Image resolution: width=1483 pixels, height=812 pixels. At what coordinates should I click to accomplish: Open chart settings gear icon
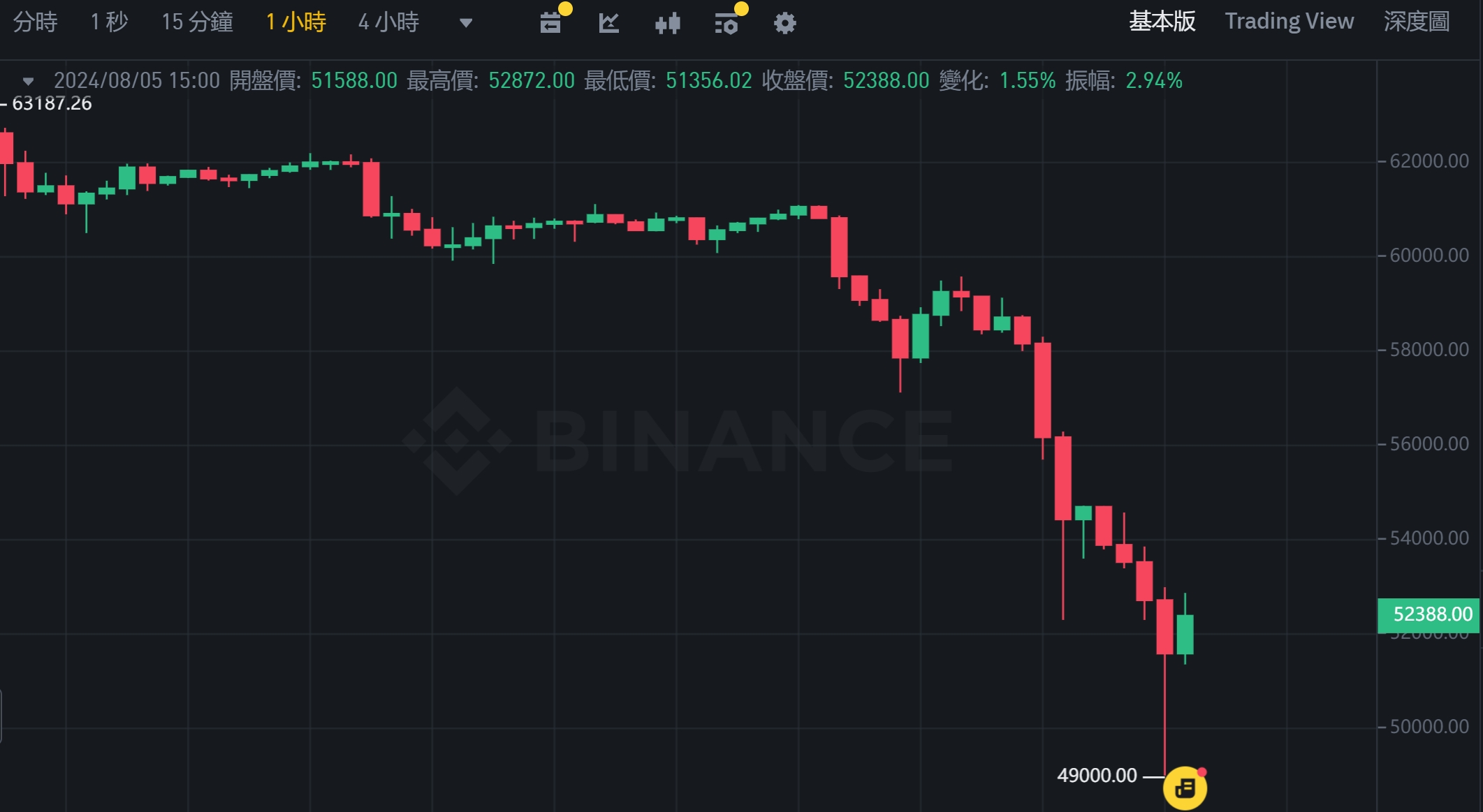coord(784,23)
